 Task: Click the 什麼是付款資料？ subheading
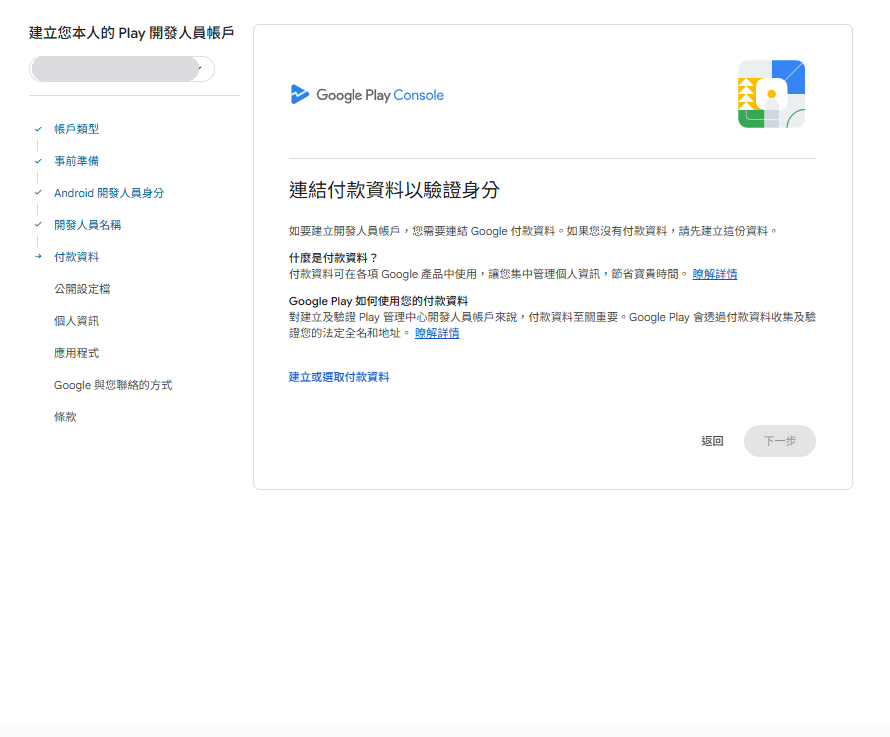(333, 258)
